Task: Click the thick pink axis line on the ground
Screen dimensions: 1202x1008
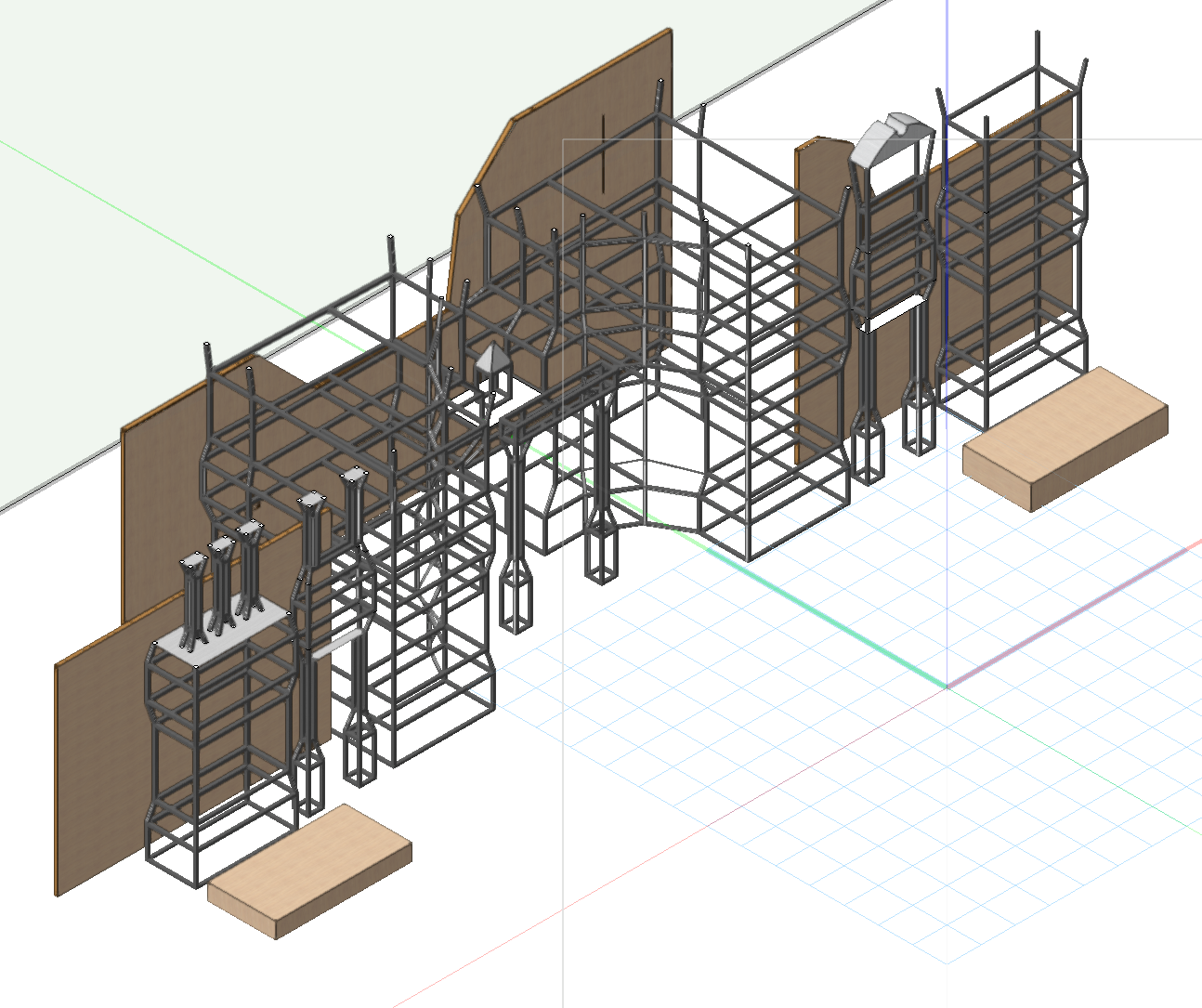Action: tap(1068, 618)
